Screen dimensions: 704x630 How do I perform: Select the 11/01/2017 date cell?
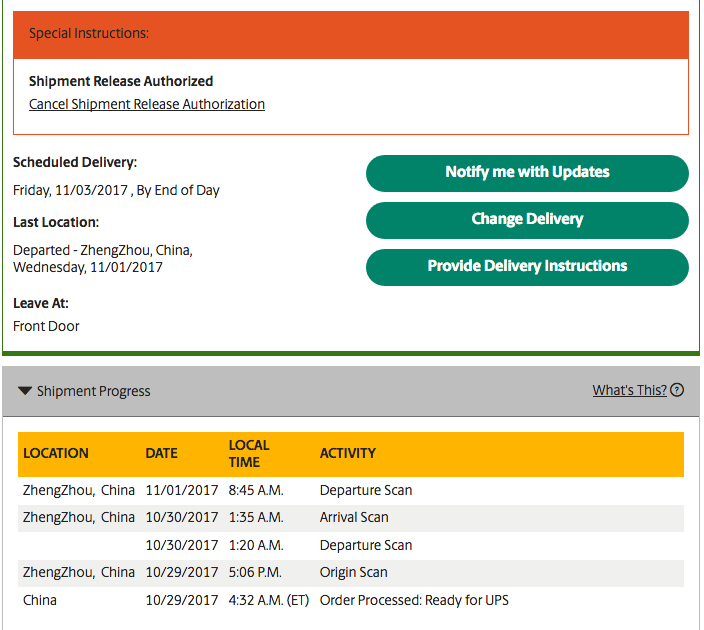pyautogui.click(x=182, y=490)
